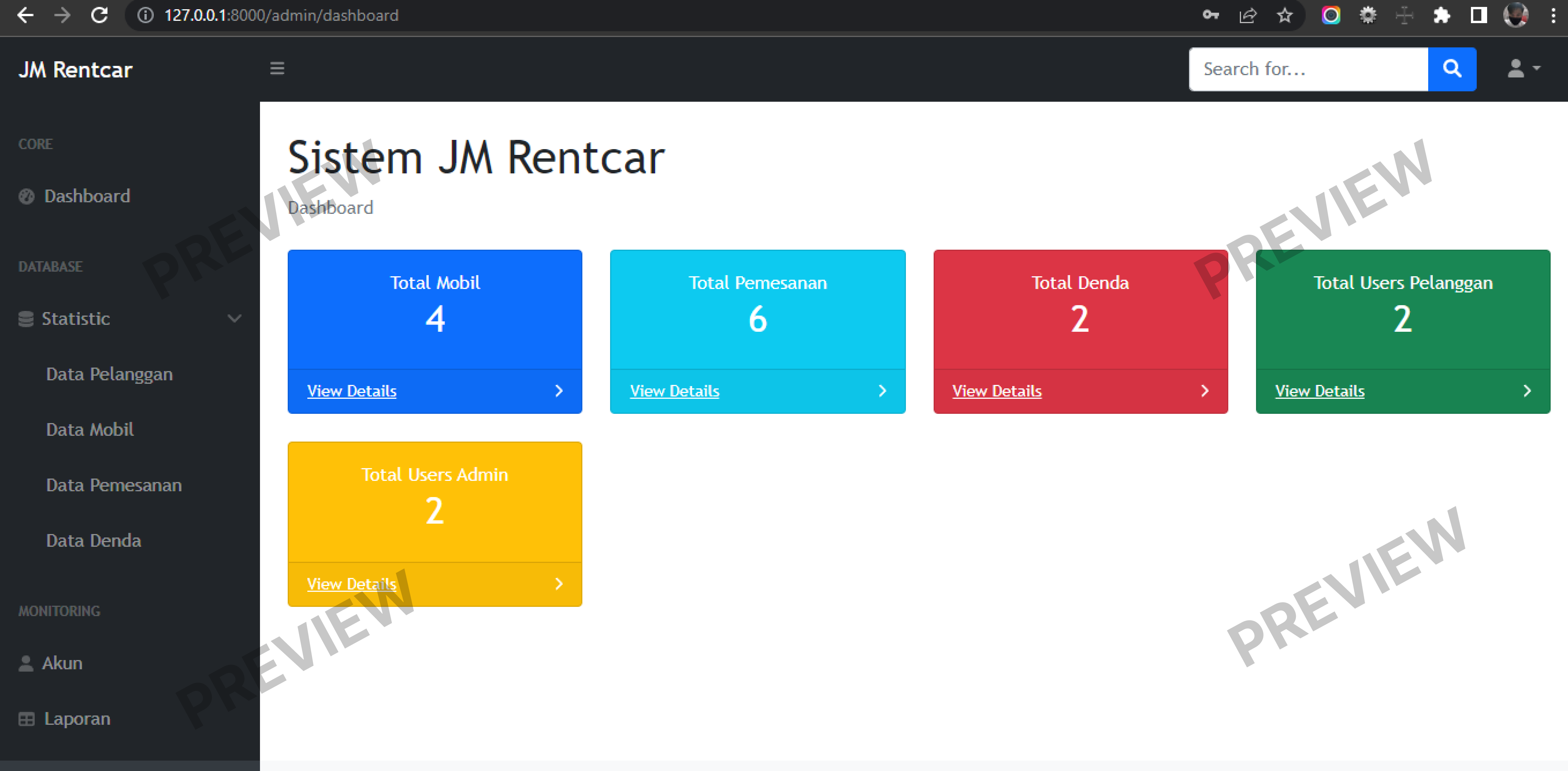
Task: Click the Statistic database icon
Action: click(x=25, y=318)
